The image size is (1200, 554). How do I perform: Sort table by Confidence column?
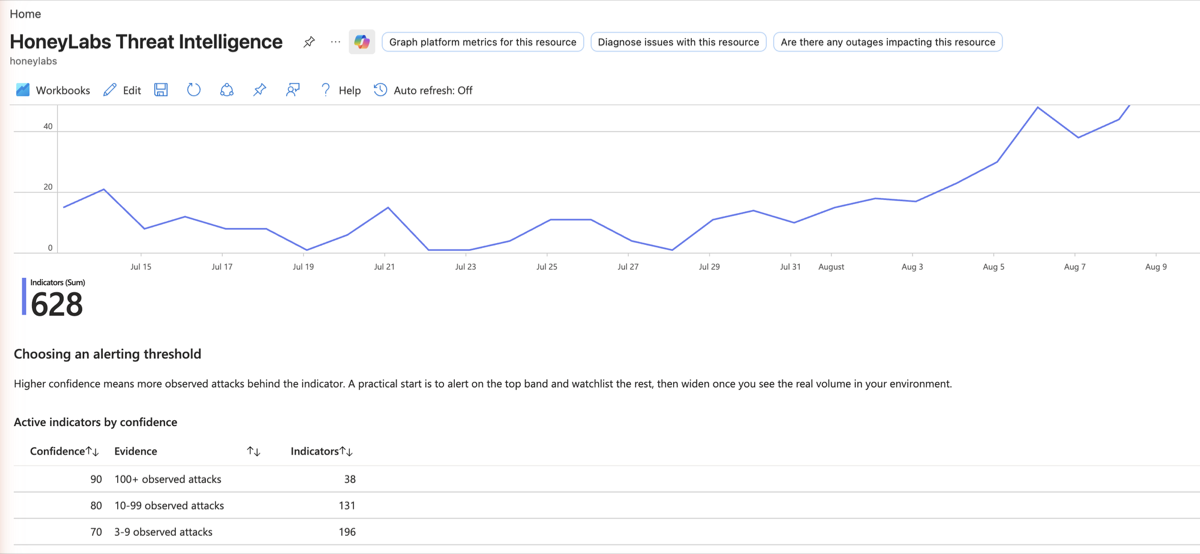[65, 451]
